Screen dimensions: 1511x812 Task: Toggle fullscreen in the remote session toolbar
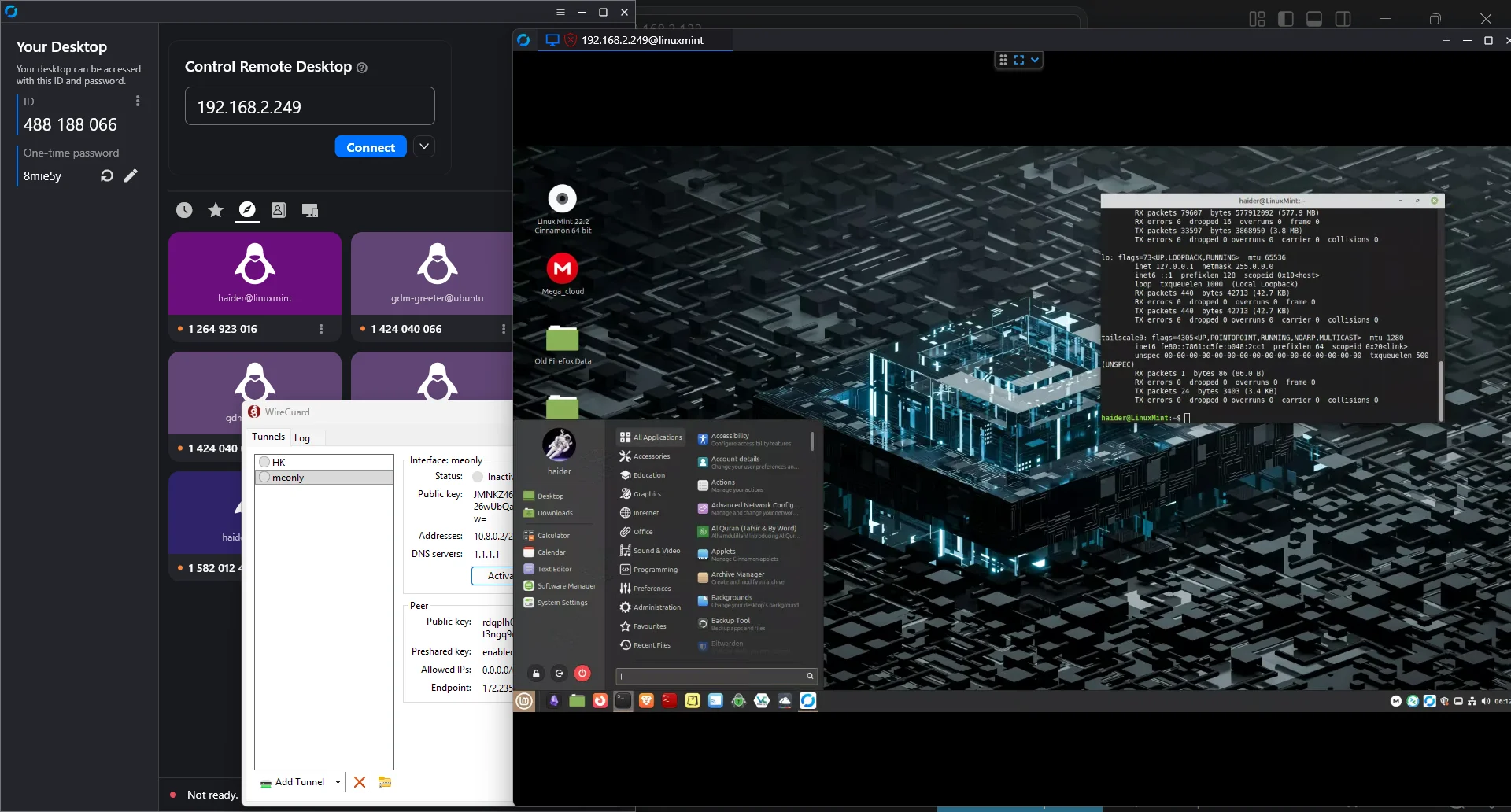[x=1019, y=60]
